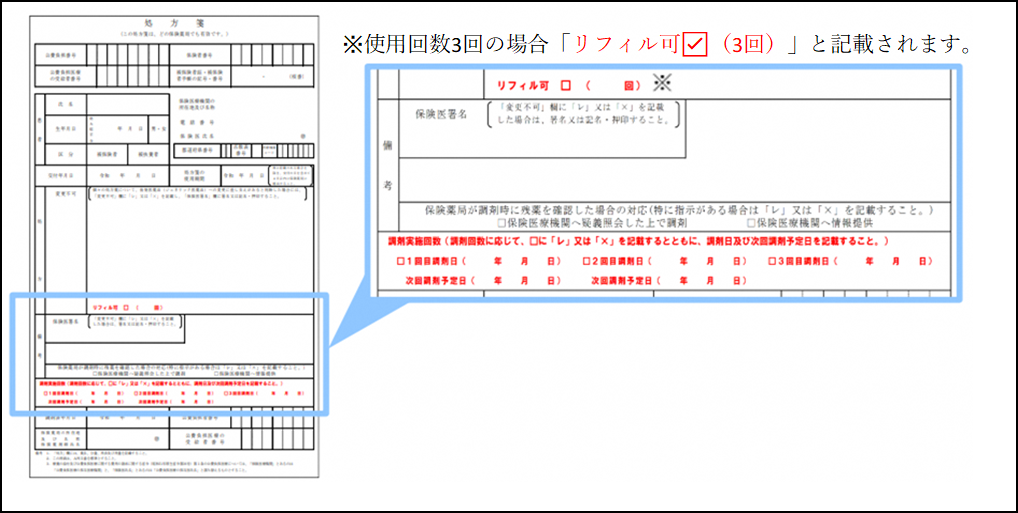The width and height of the screenshot is (1018, 513).
Task: Click the 生年月日 label on the small form
Action: (x=66, y=129)
